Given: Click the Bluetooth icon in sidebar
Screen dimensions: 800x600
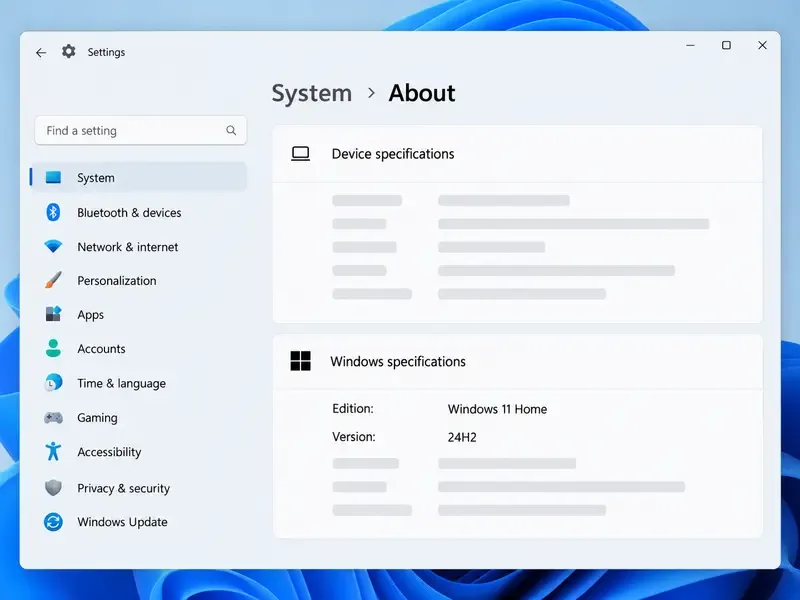Looking at the screenshot, I should (53, 212).
